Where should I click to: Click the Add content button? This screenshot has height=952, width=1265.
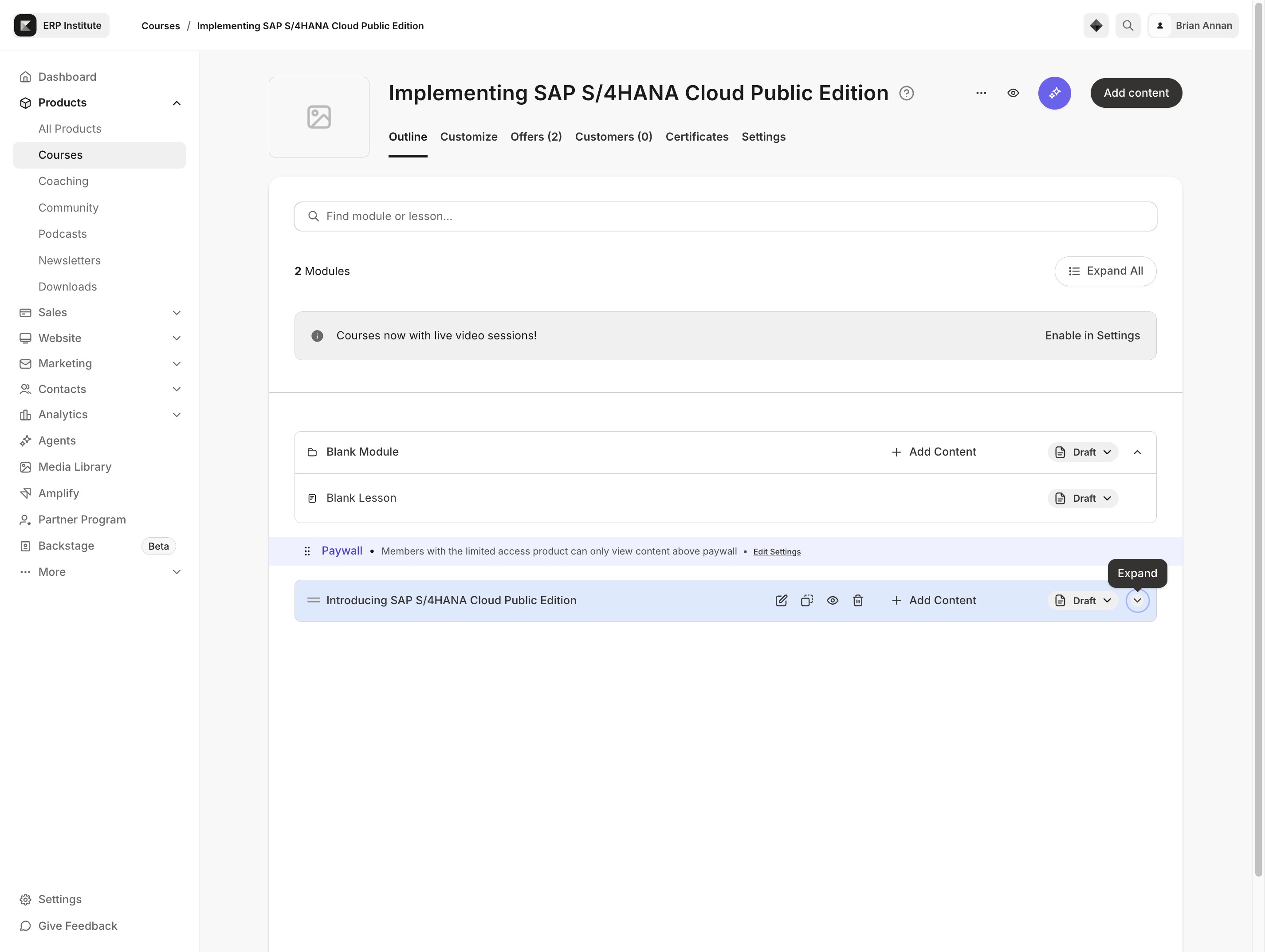tap(1136, 93)
